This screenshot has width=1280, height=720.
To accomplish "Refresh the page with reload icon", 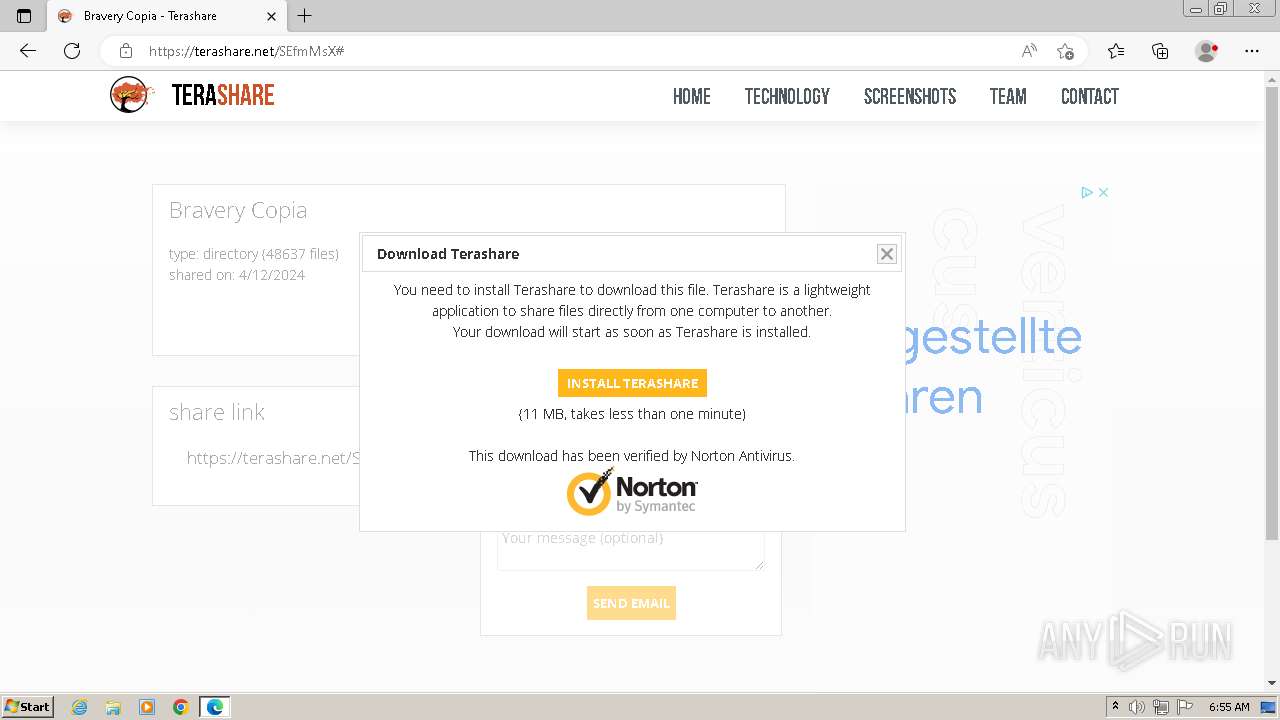I will click(x=72, y=51).
